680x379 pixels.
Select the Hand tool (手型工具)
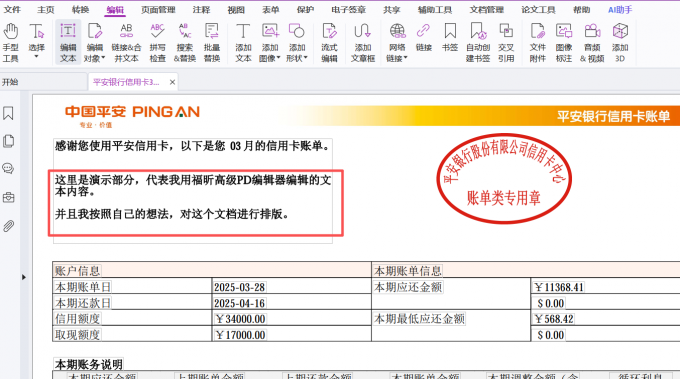click(x=10, y=42)
